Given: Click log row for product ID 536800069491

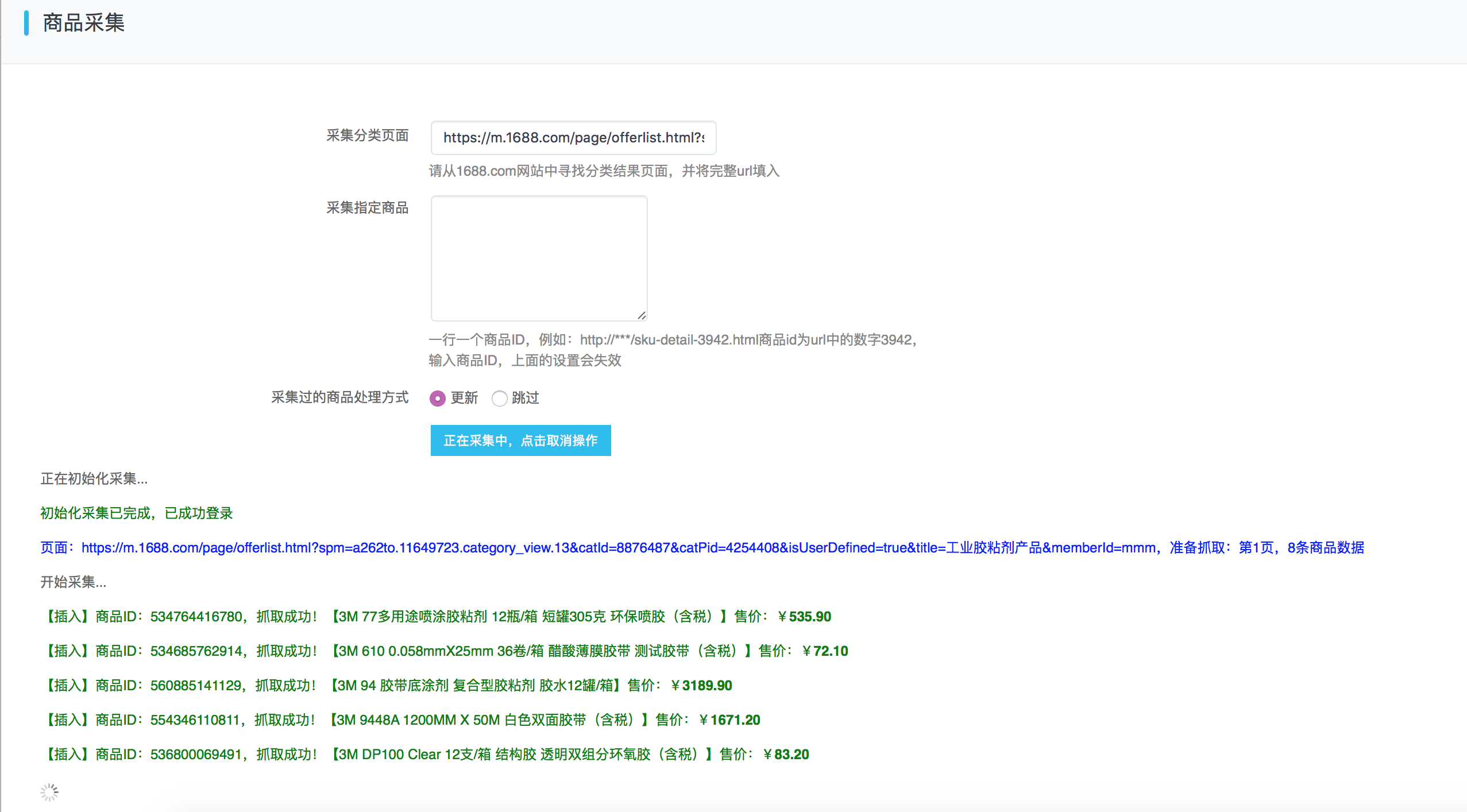Looking at the screenshot, I should 426,755.
